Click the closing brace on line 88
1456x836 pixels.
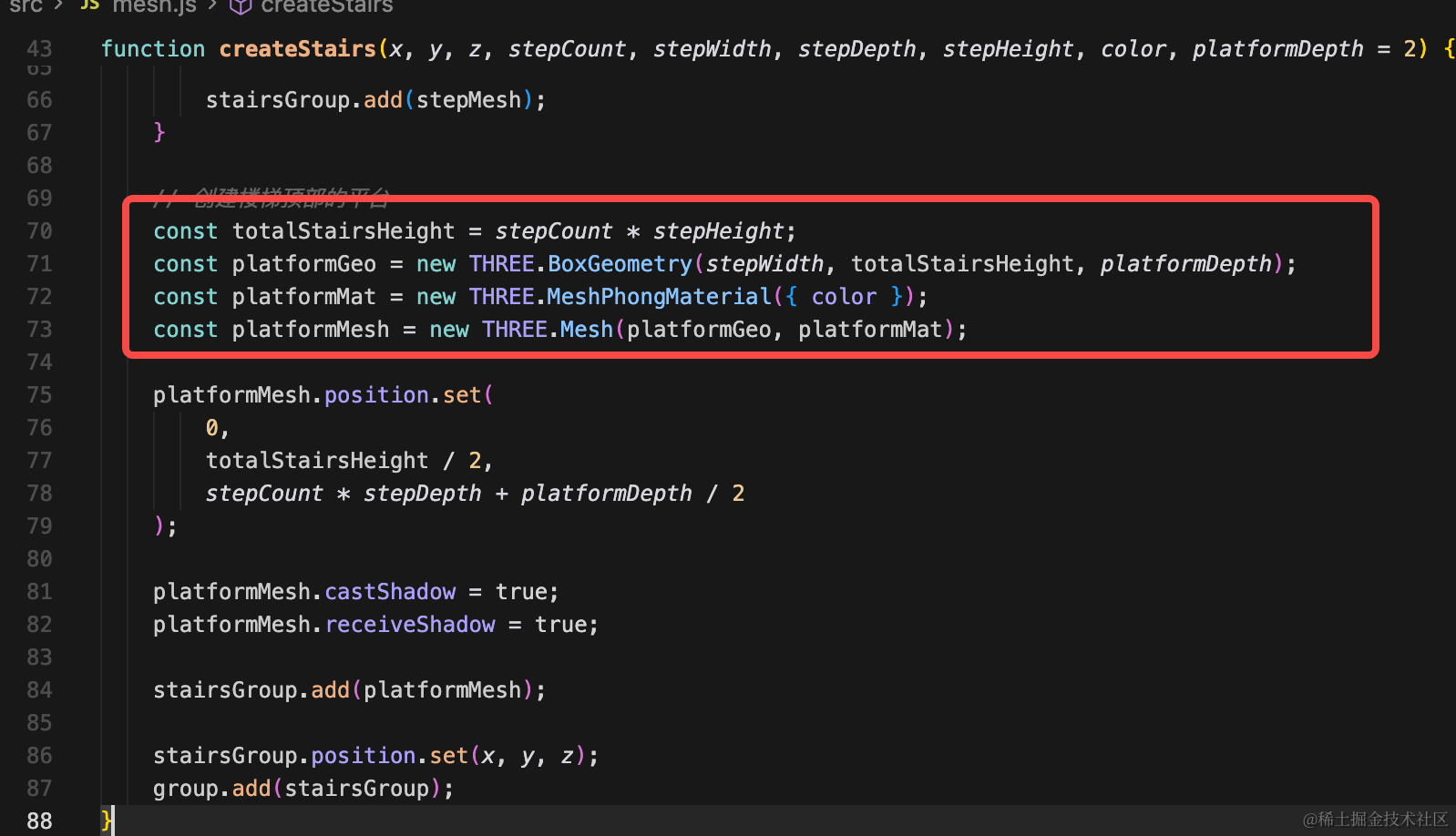pyautogui.click(x=107, y=821)
